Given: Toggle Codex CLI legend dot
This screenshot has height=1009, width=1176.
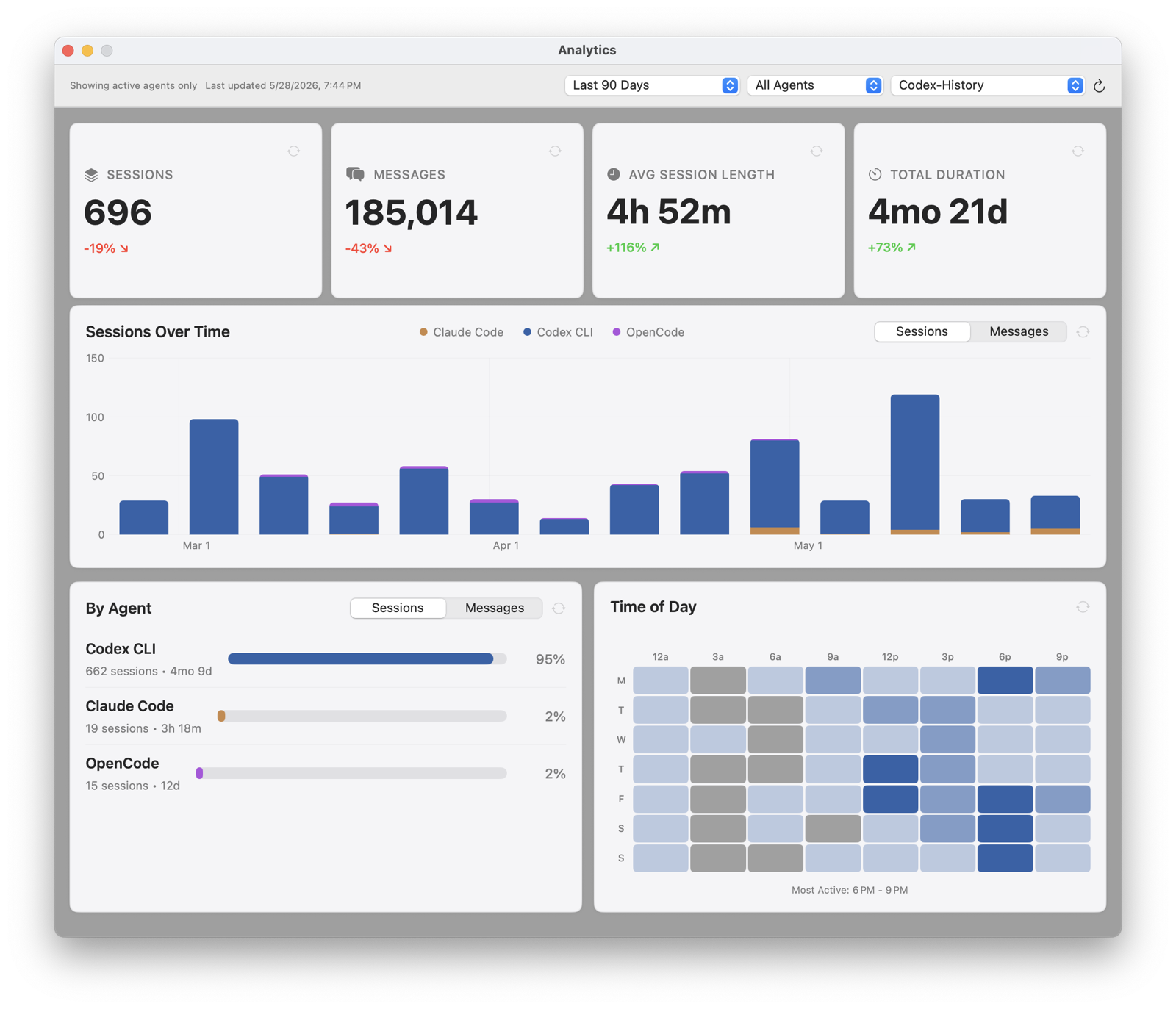Looking at the screenshot, I should [527, 332].
